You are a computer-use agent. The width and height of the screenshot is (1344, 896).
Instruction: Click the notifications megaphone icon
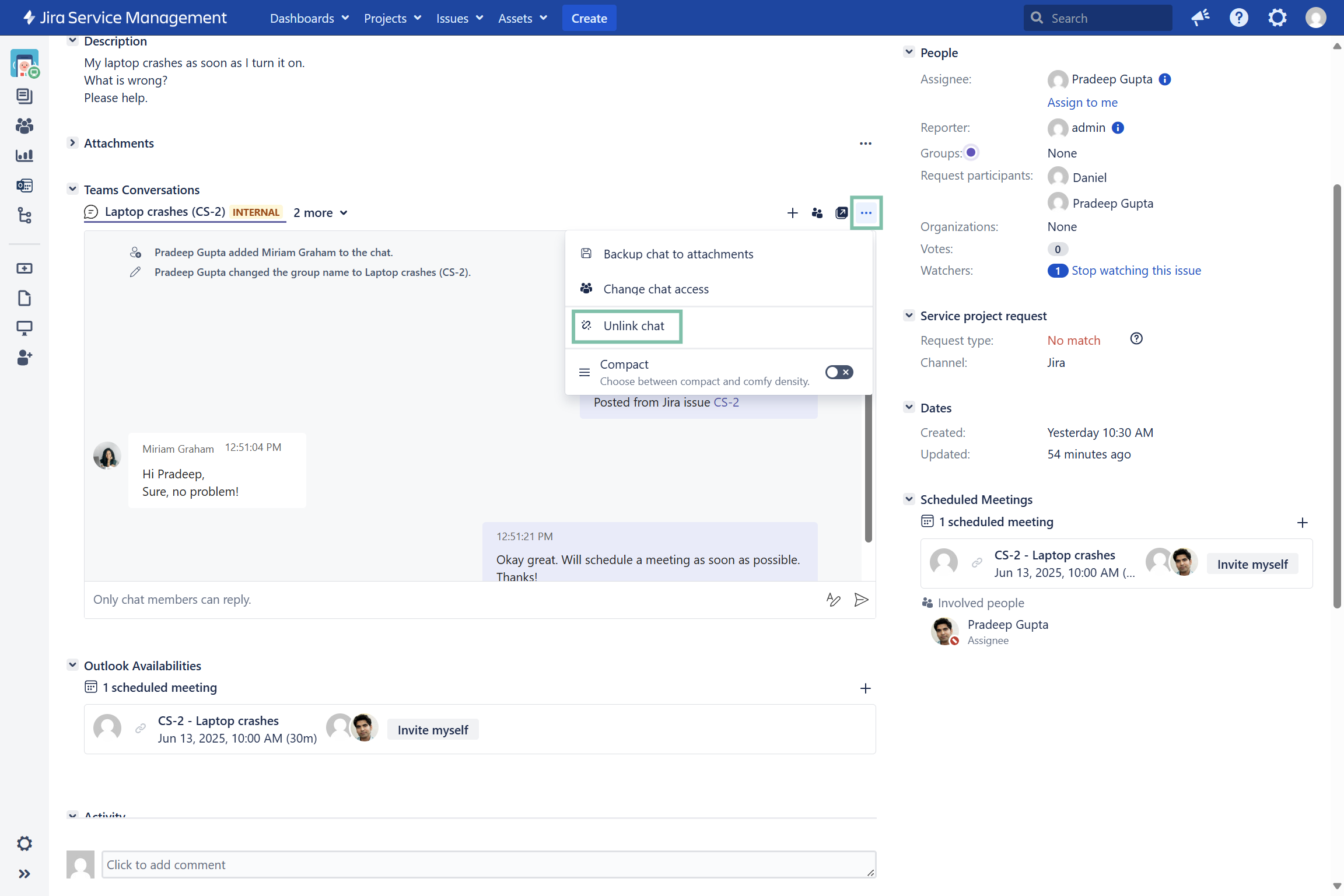[x=1200, y=18]
